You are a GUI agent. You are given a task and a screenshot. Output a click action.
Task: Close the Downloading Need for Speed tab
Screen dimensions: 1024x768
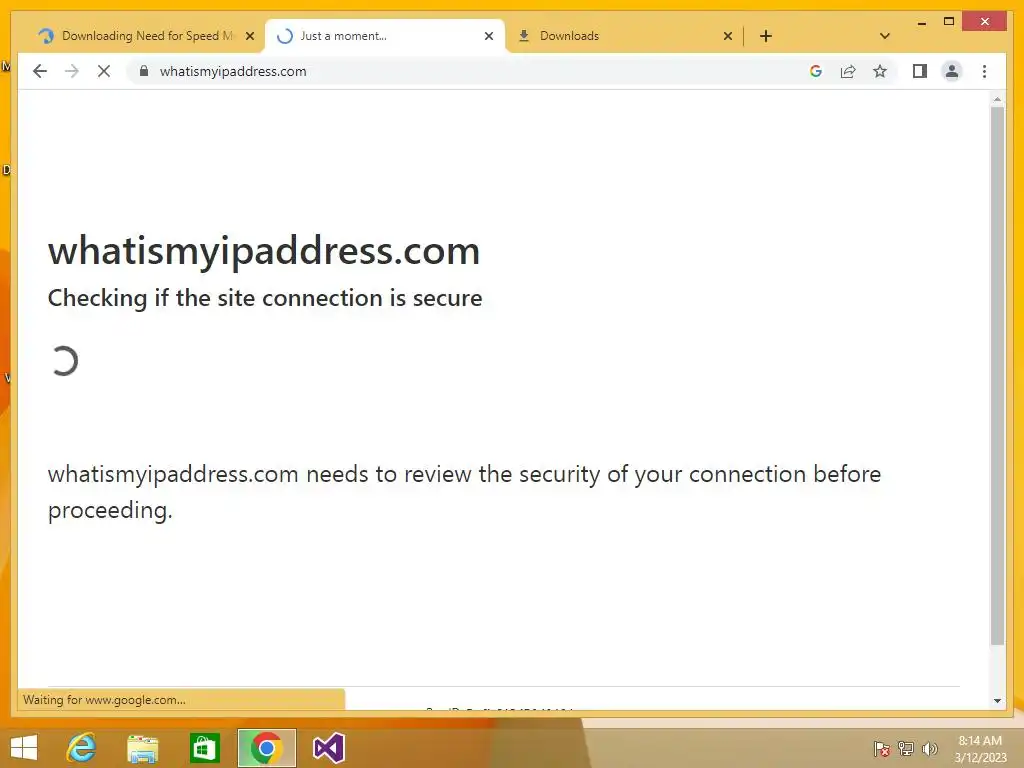coord(249,36)
